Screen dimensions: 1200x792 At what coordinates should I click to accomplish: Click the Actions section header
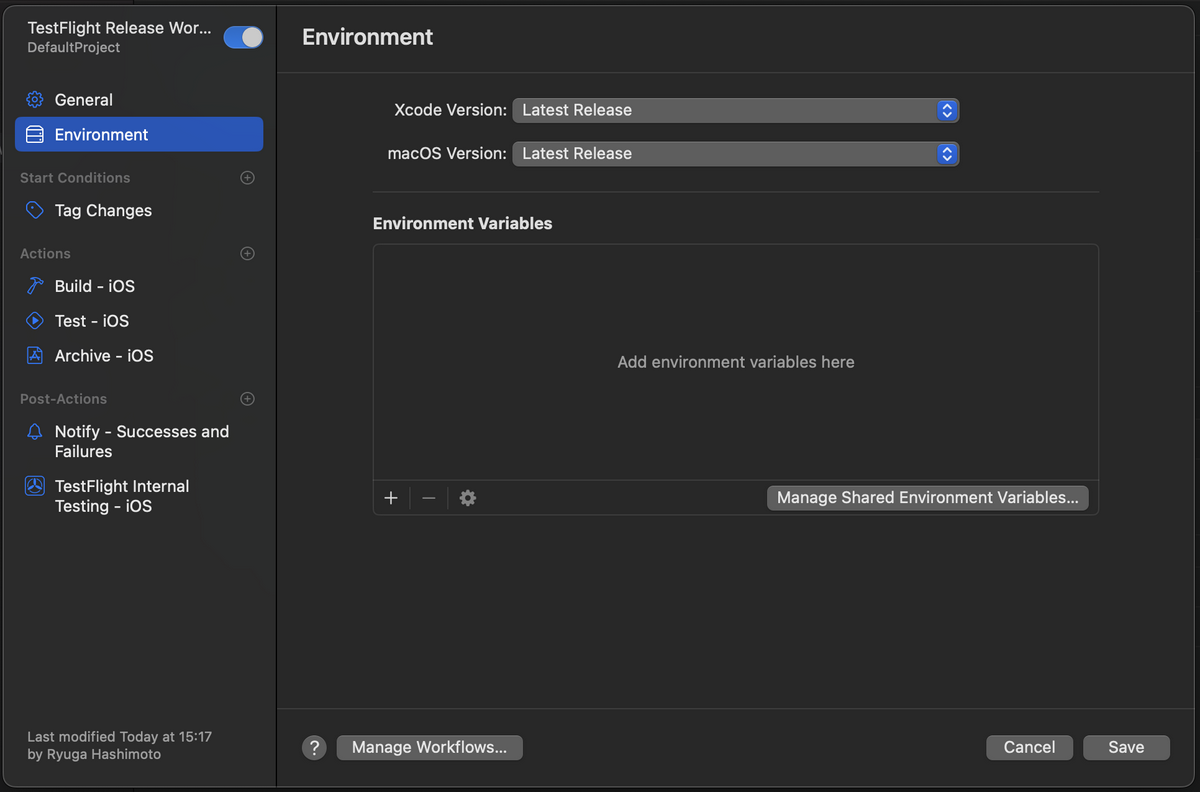click(45, 254)
